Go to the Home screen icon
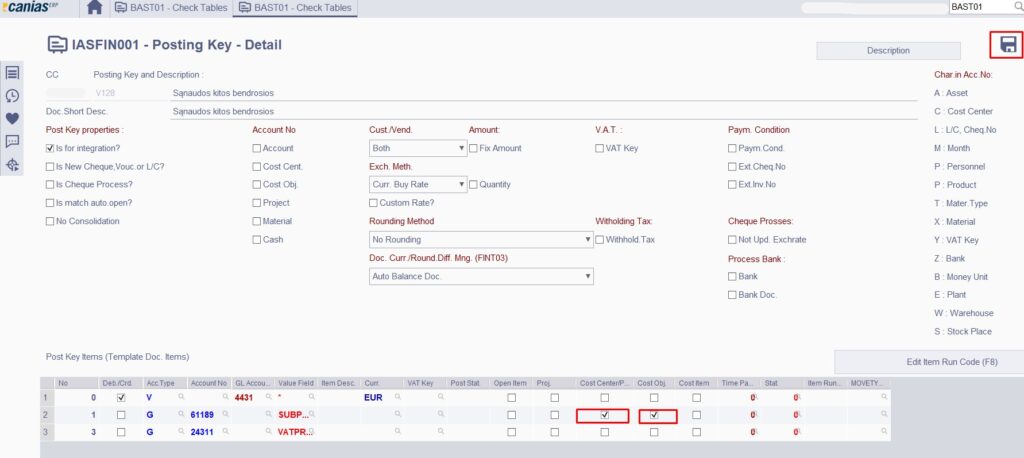Image resolution: width=1024 pixels, height=458 pixels. click(95, 8)
